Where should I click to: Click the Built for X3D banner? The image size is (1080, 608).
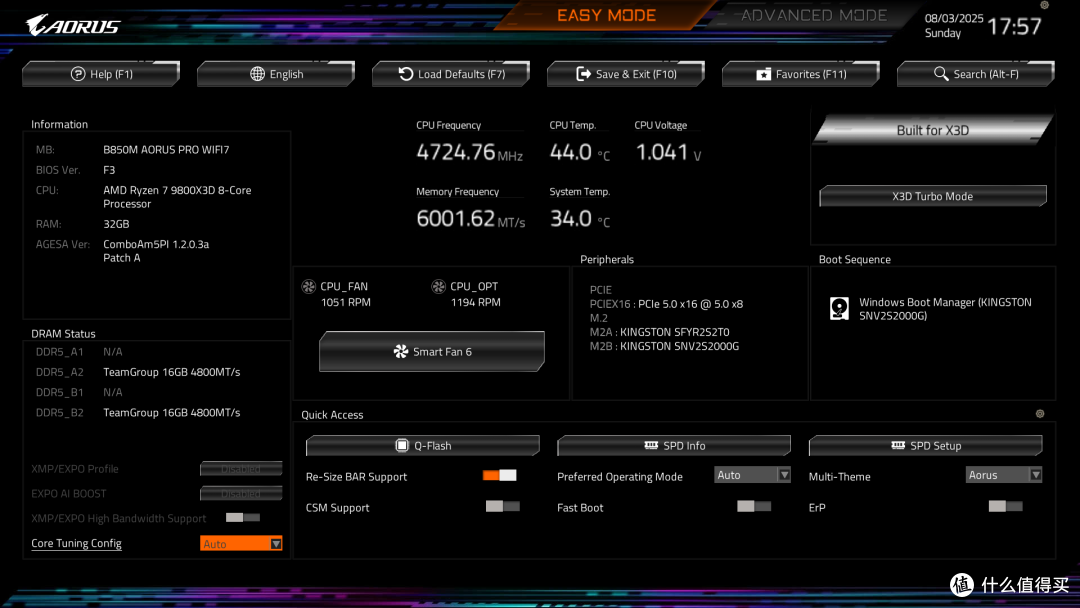tap(933, 130)
